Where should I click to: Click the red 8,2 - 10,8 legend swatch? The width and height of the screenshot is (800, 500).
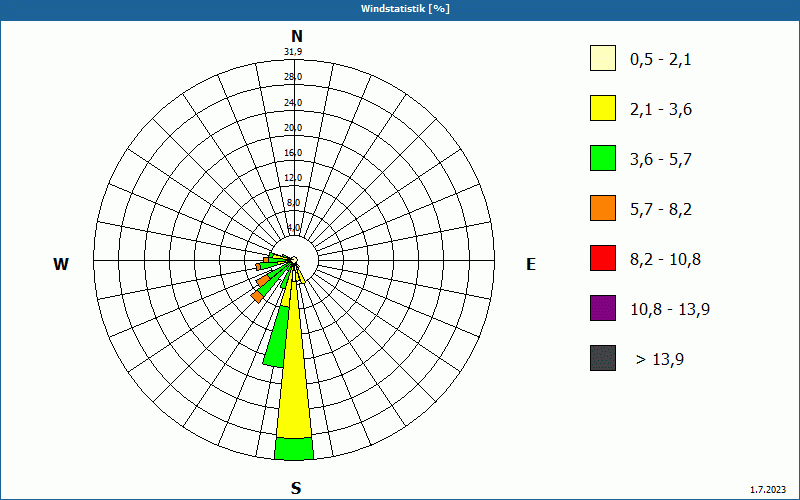603,258
